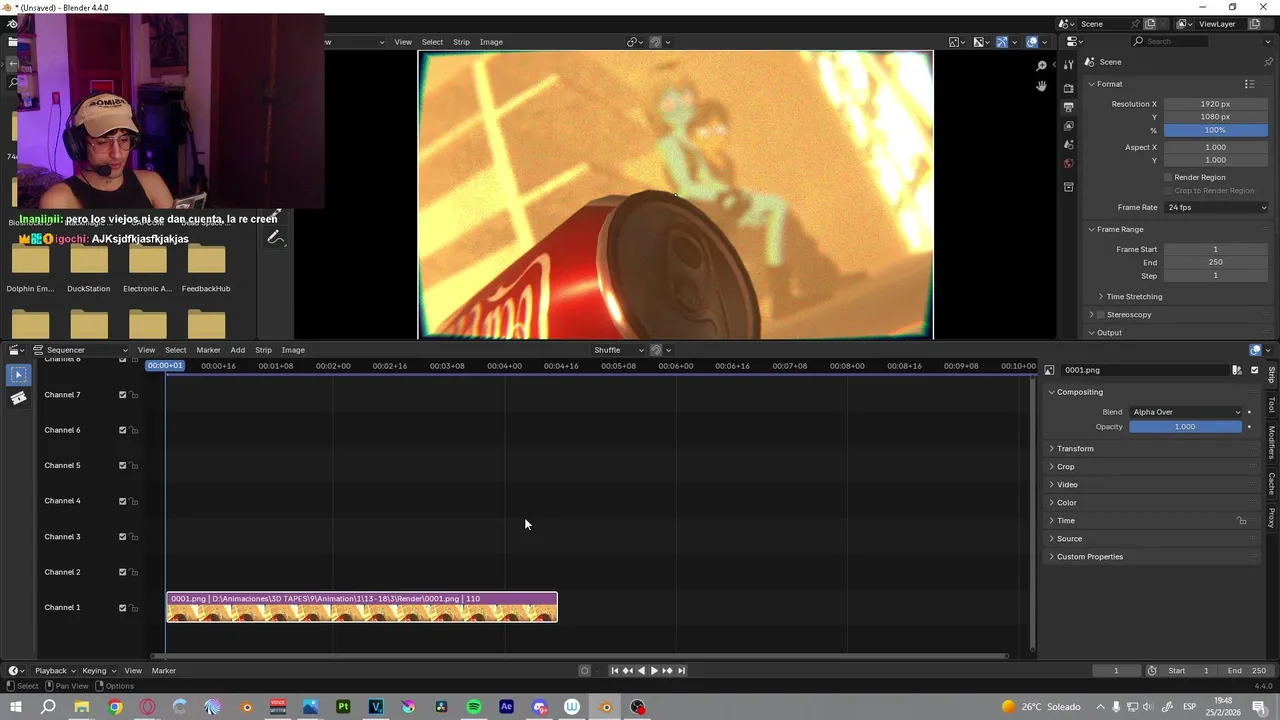This screenshot has width=1280, height=720.
Task: Enable the Render Region checkbox
Action: coord(1168,177)
